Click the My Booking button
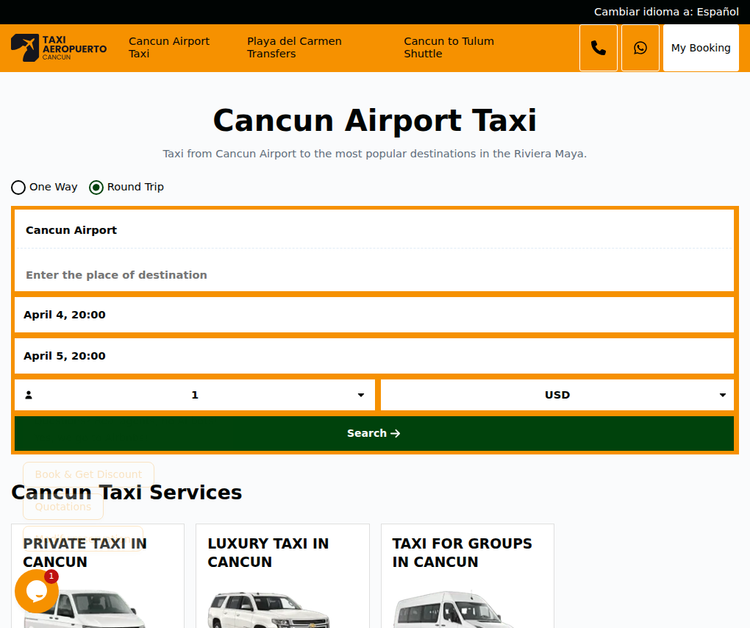Viewport: 750px width, 628px height. pos(701,48)
